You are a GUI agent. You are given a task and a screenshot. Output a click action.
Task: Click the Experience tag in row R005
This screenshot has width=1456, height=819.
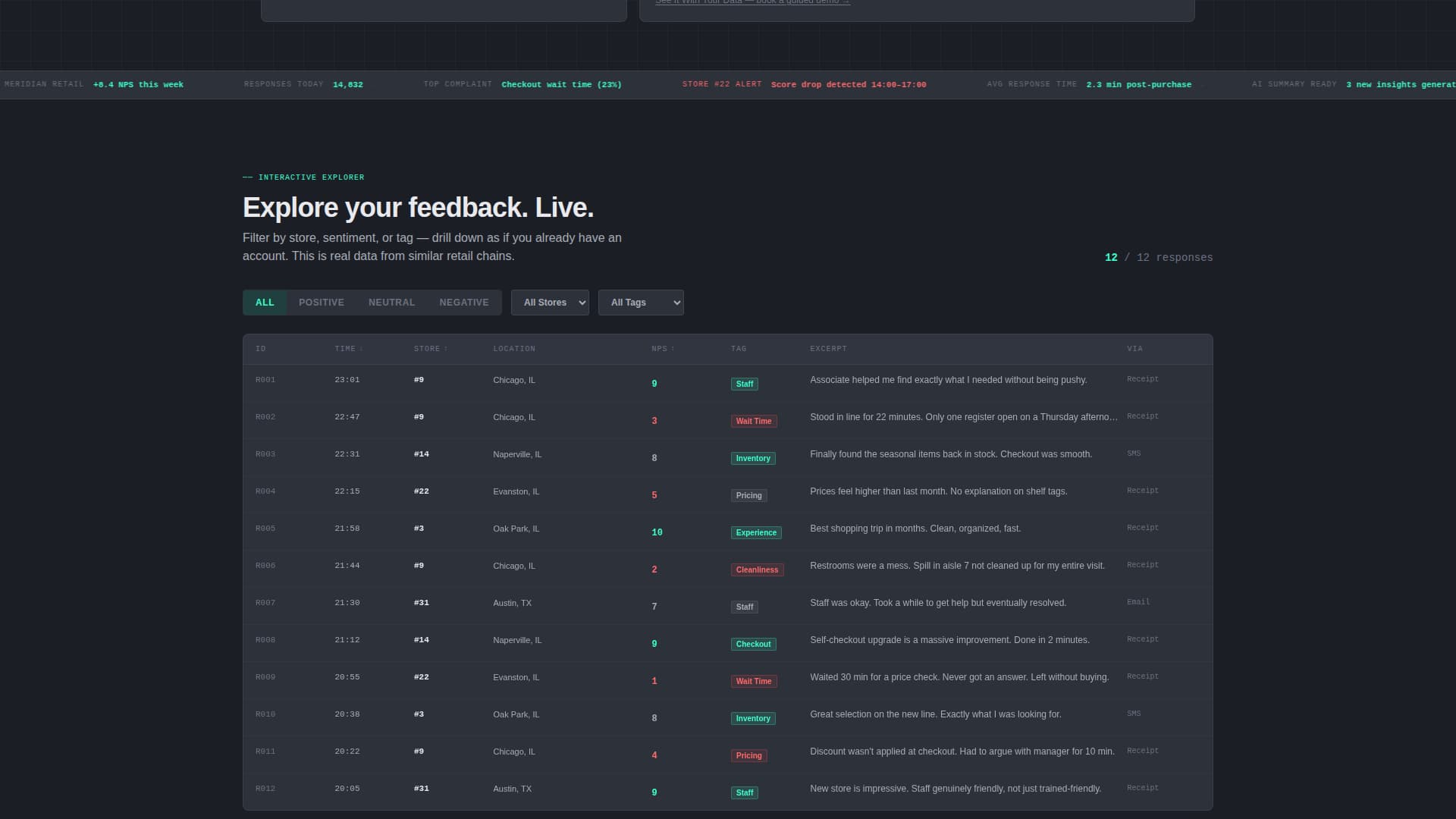tap(756, 533)
